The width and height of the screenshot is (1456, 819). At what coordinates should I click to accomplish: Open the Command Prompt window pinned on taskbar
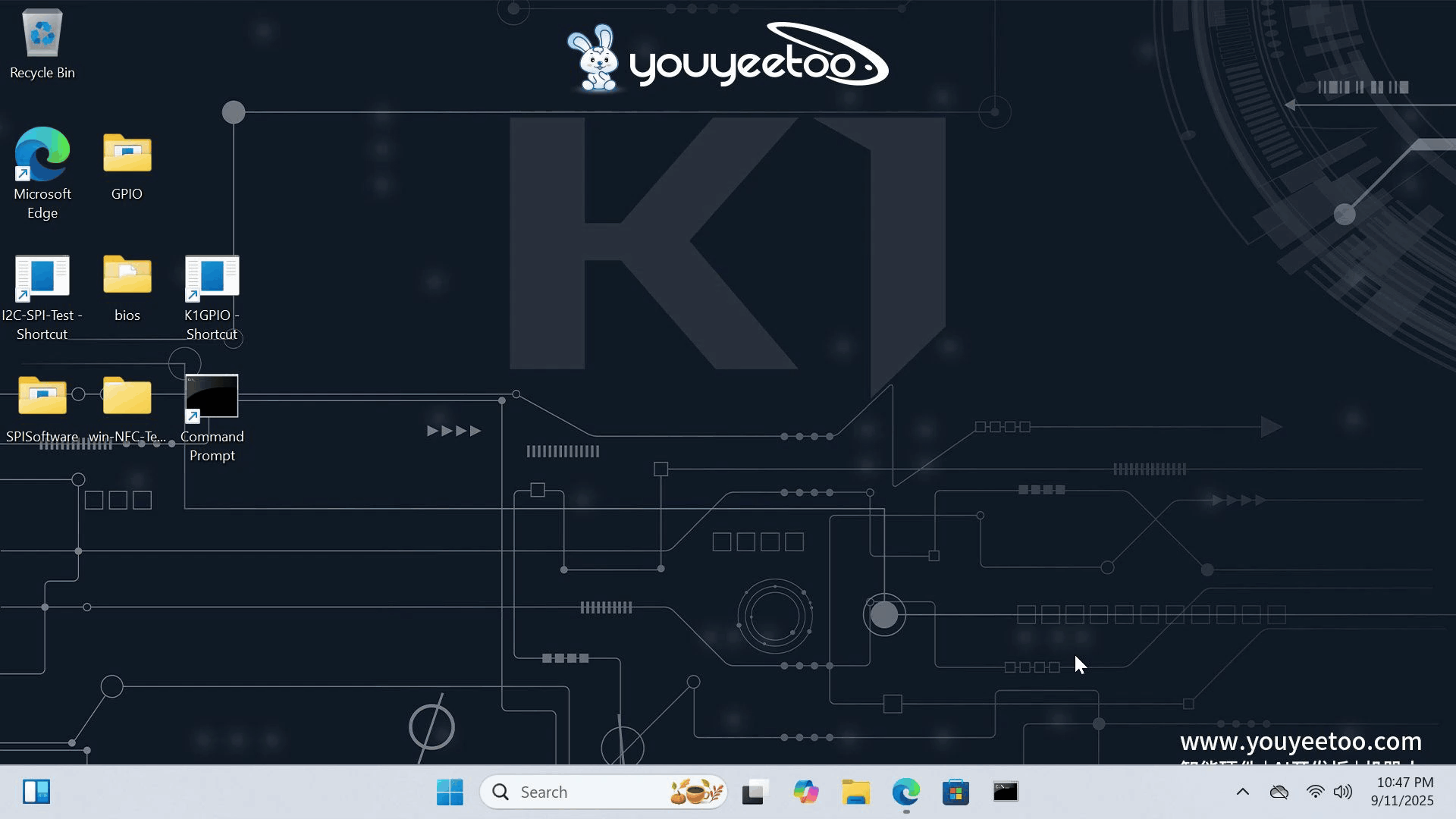(x=1005, y=791)
